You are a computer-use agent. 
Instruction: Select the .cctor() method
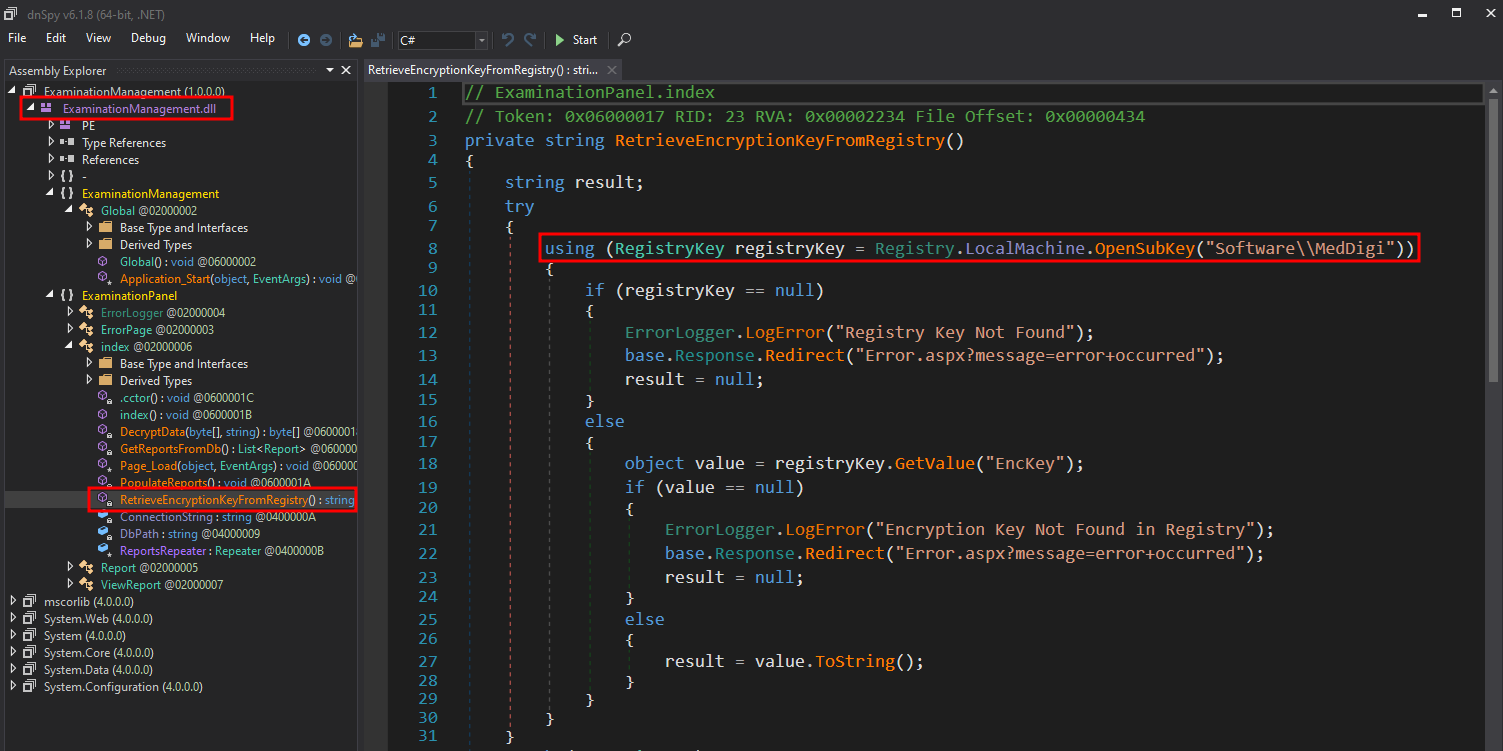click(187, 398)
